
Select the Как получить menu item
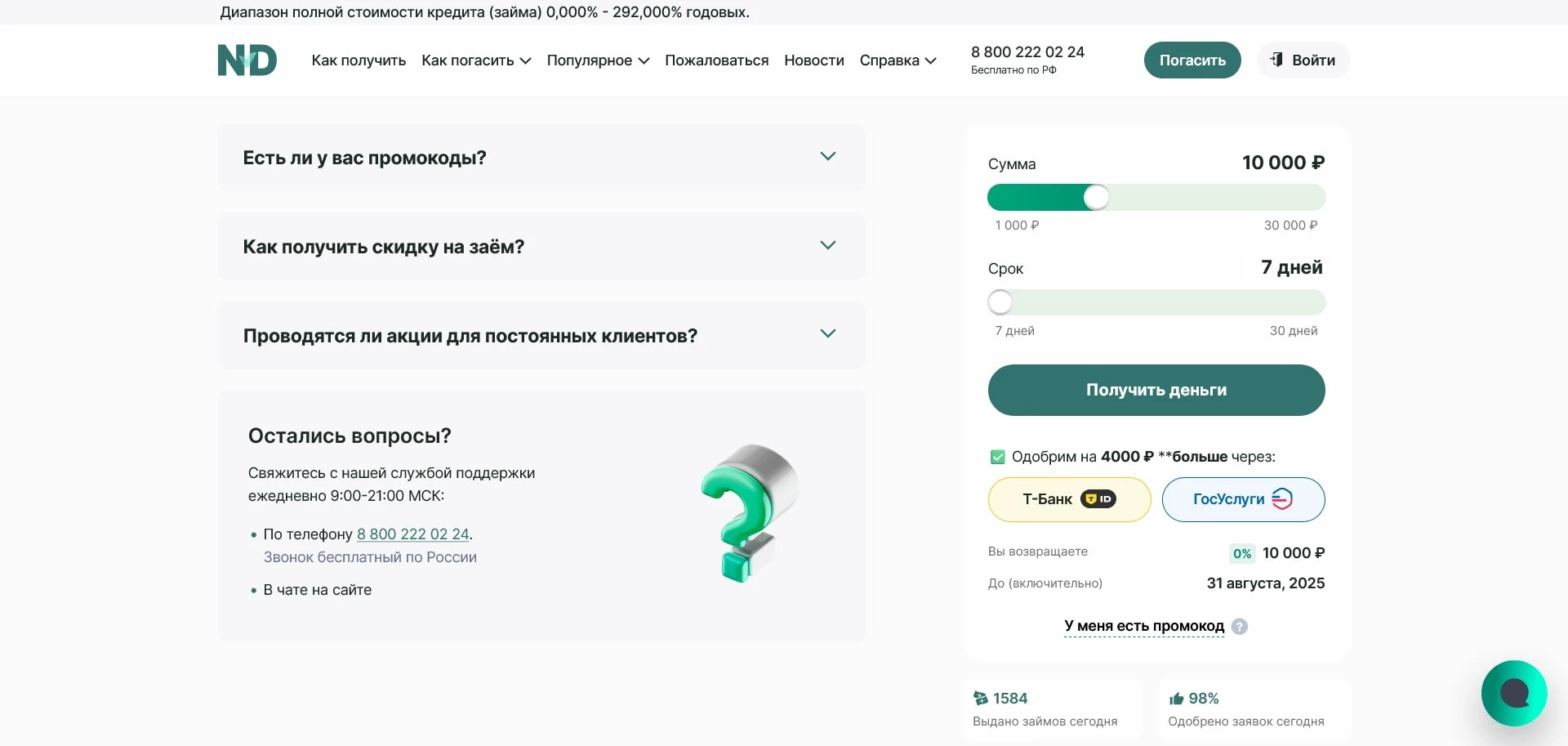tap(358, 60)
